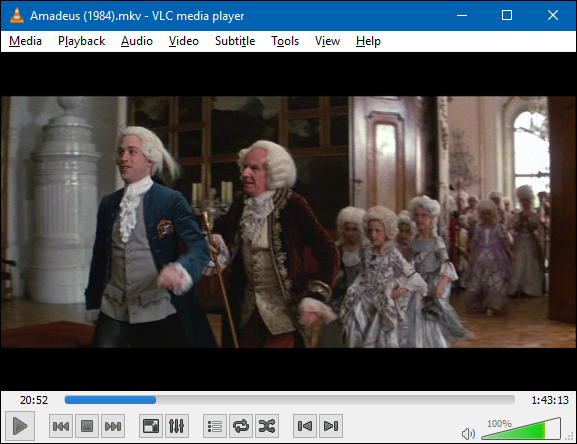Toggle random shuffle playback

(x=267, y=426)
